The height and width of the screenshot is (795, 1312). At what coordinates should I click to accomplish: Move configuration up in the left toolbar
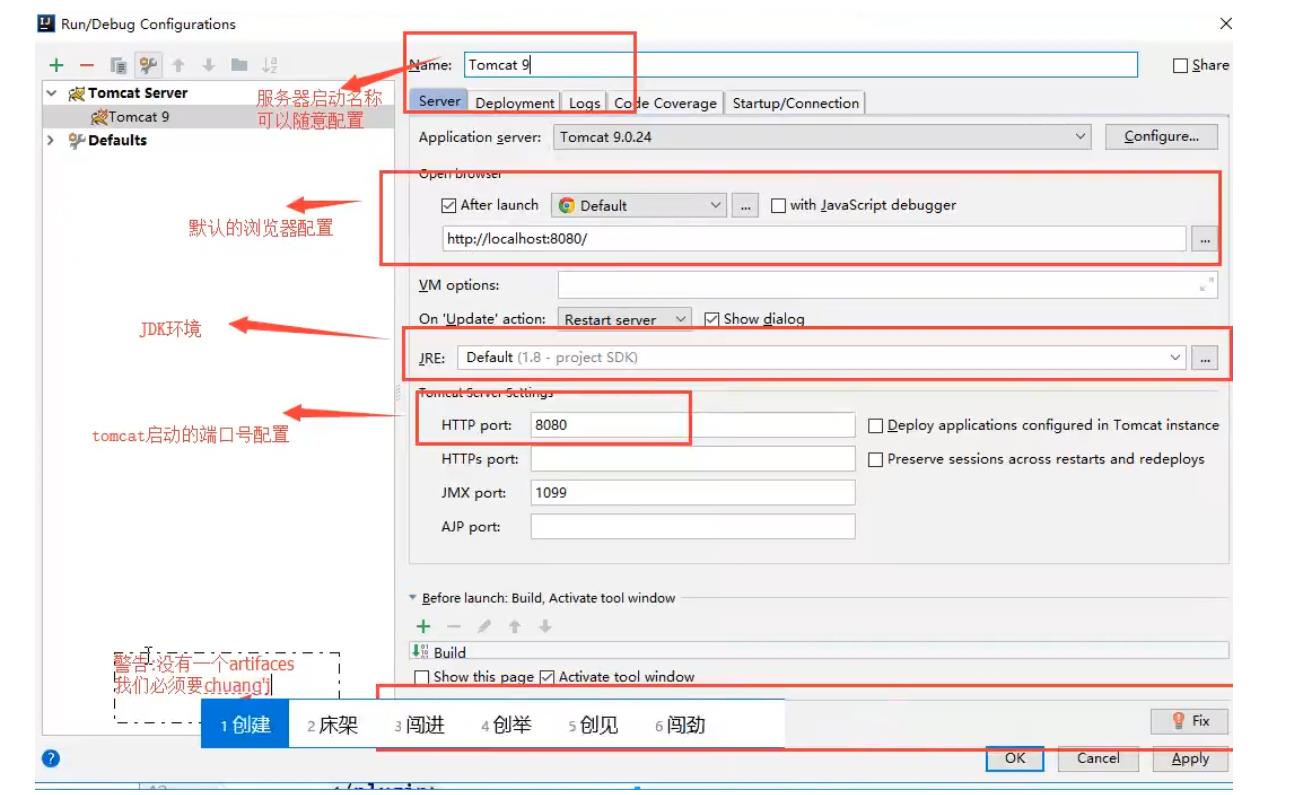point(178,65)
